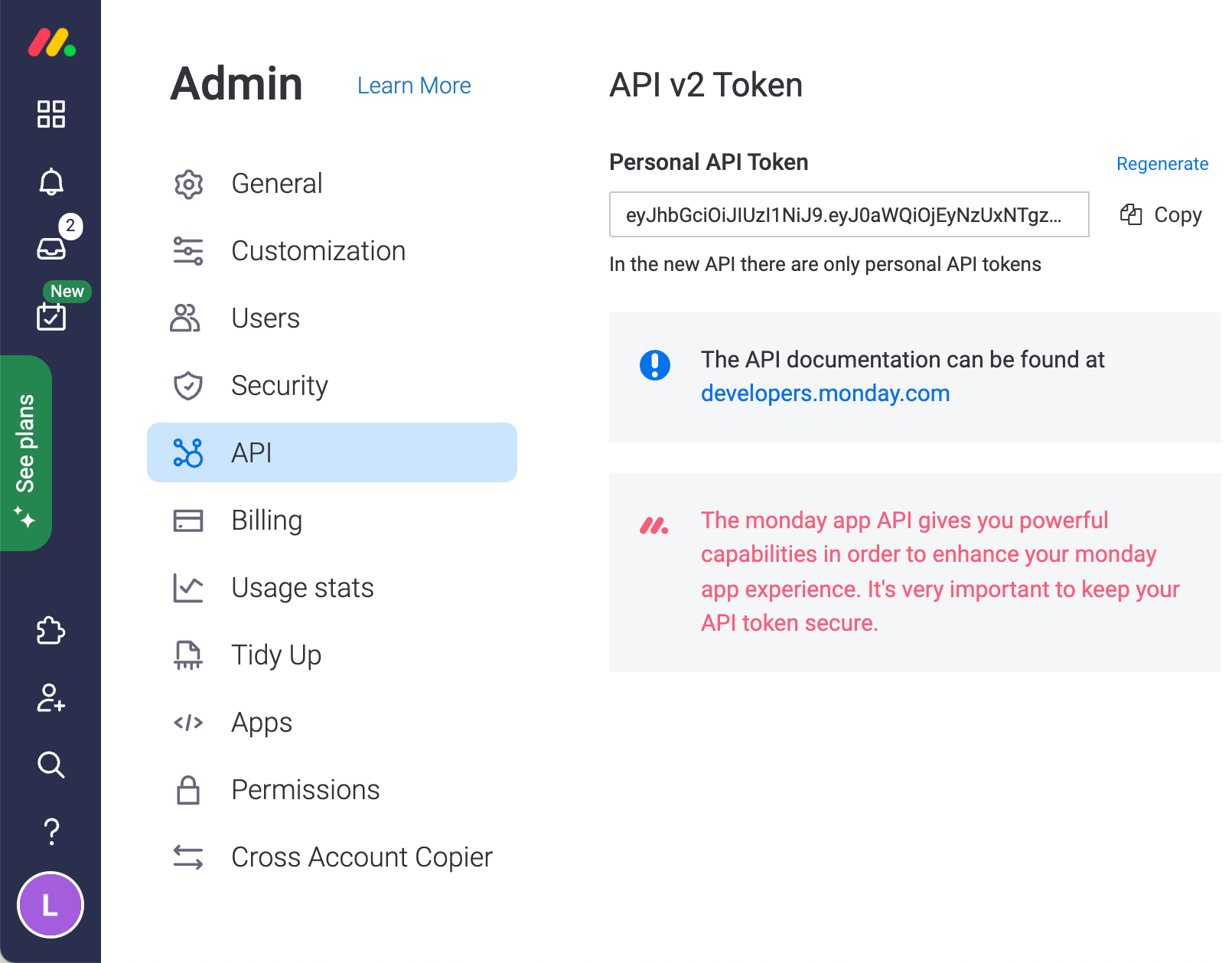This screenshot has height=963, width=1232.
Task: Open the notifications bell icon
Action: [51, 181]
